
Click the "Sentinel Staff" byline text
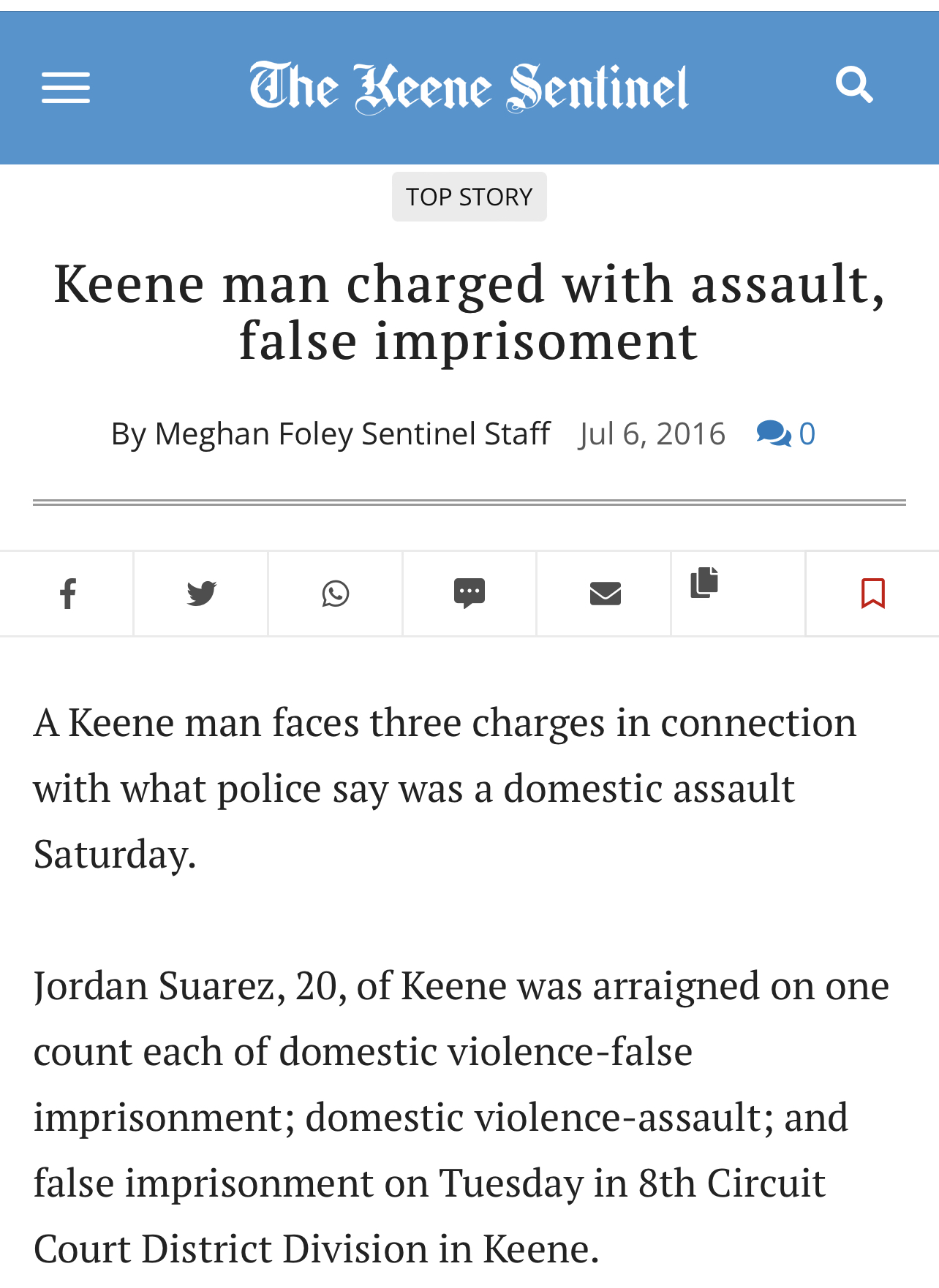(x=456, y=433)
